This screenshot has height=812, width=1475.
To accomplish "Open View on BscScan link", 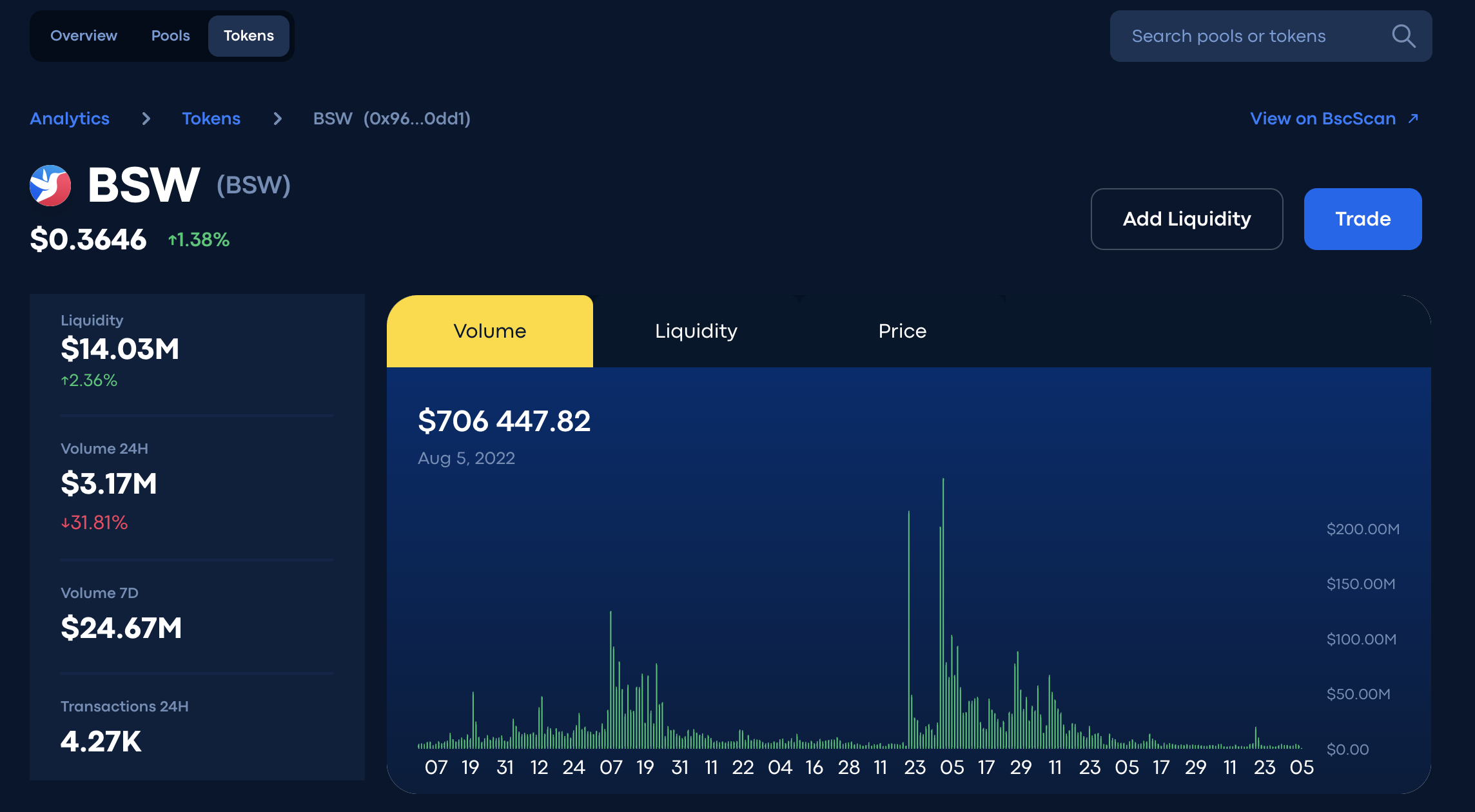I will [x=1323, y=119].
